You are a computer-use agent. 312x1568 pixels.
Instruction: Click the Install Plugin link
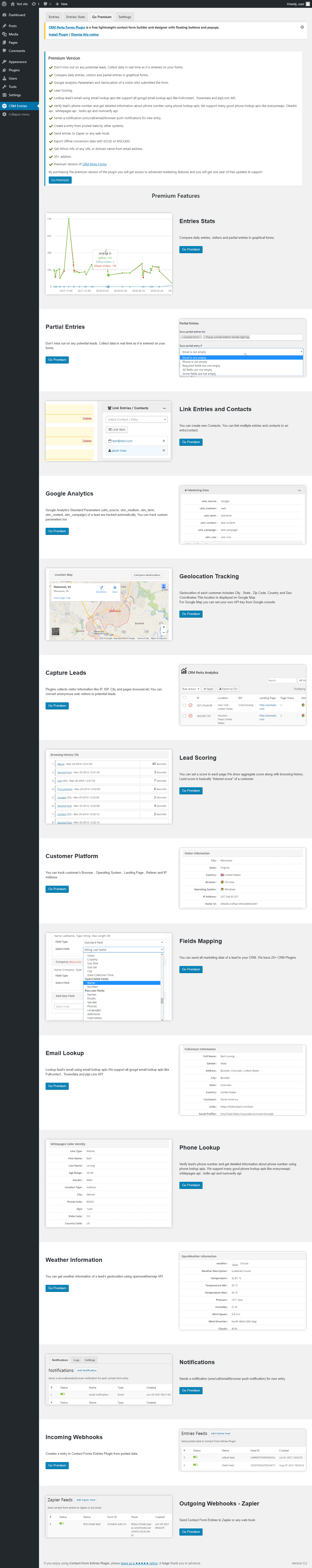click(59, 35)
